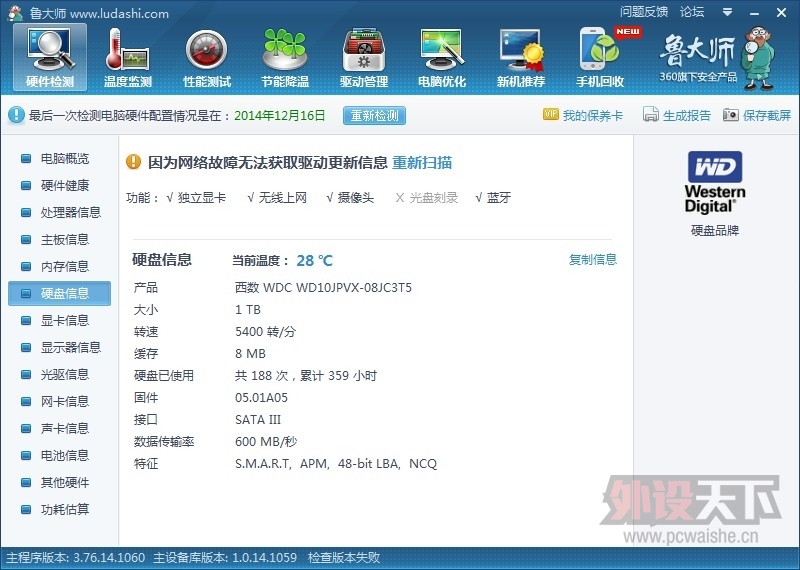Select 硬盘信息 in sidebar
This screenshot has width=800, height=570.
click(59, 293)
